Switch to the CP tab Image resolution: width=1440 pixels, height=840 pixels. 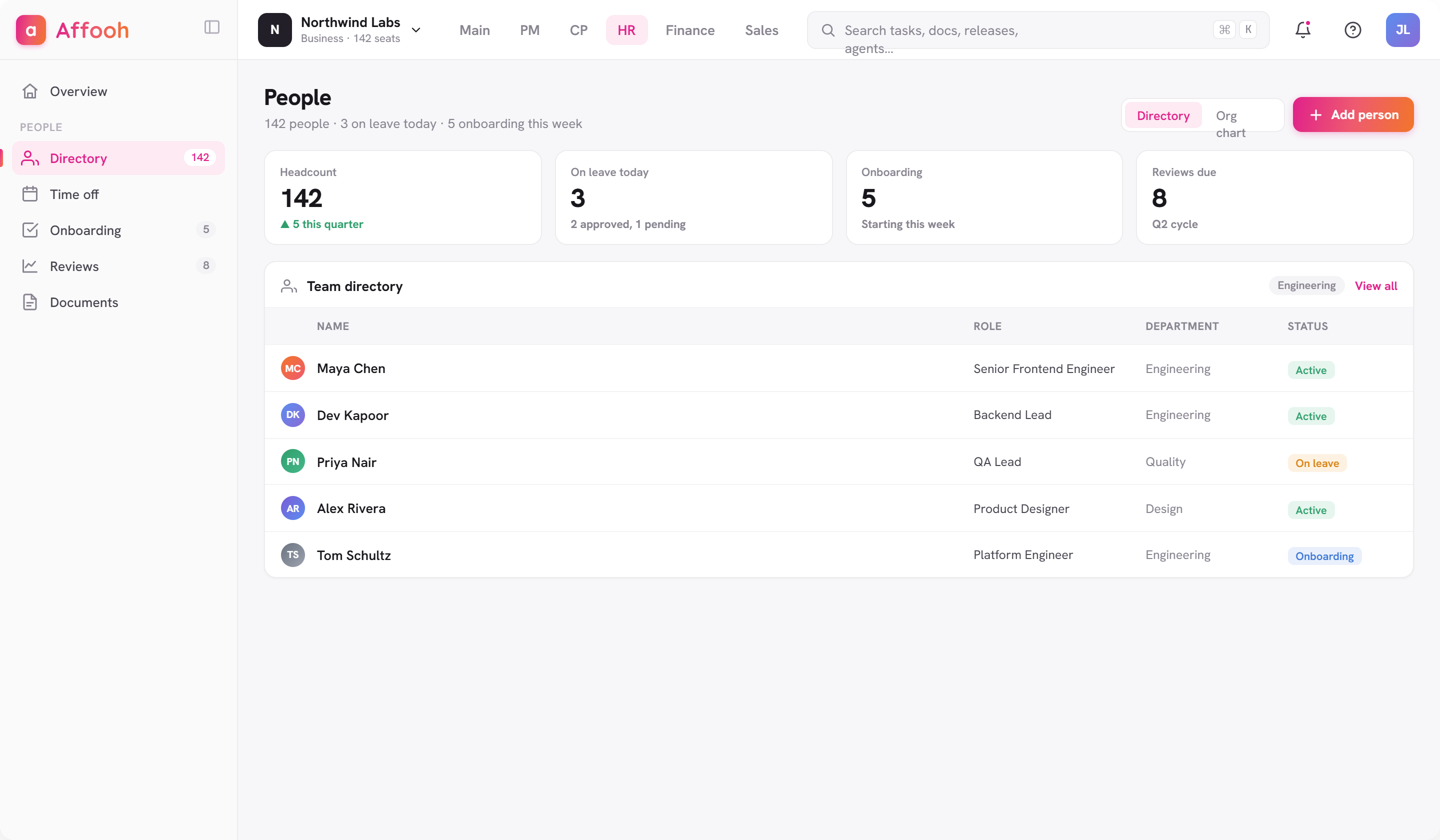[x=578, y=30]
